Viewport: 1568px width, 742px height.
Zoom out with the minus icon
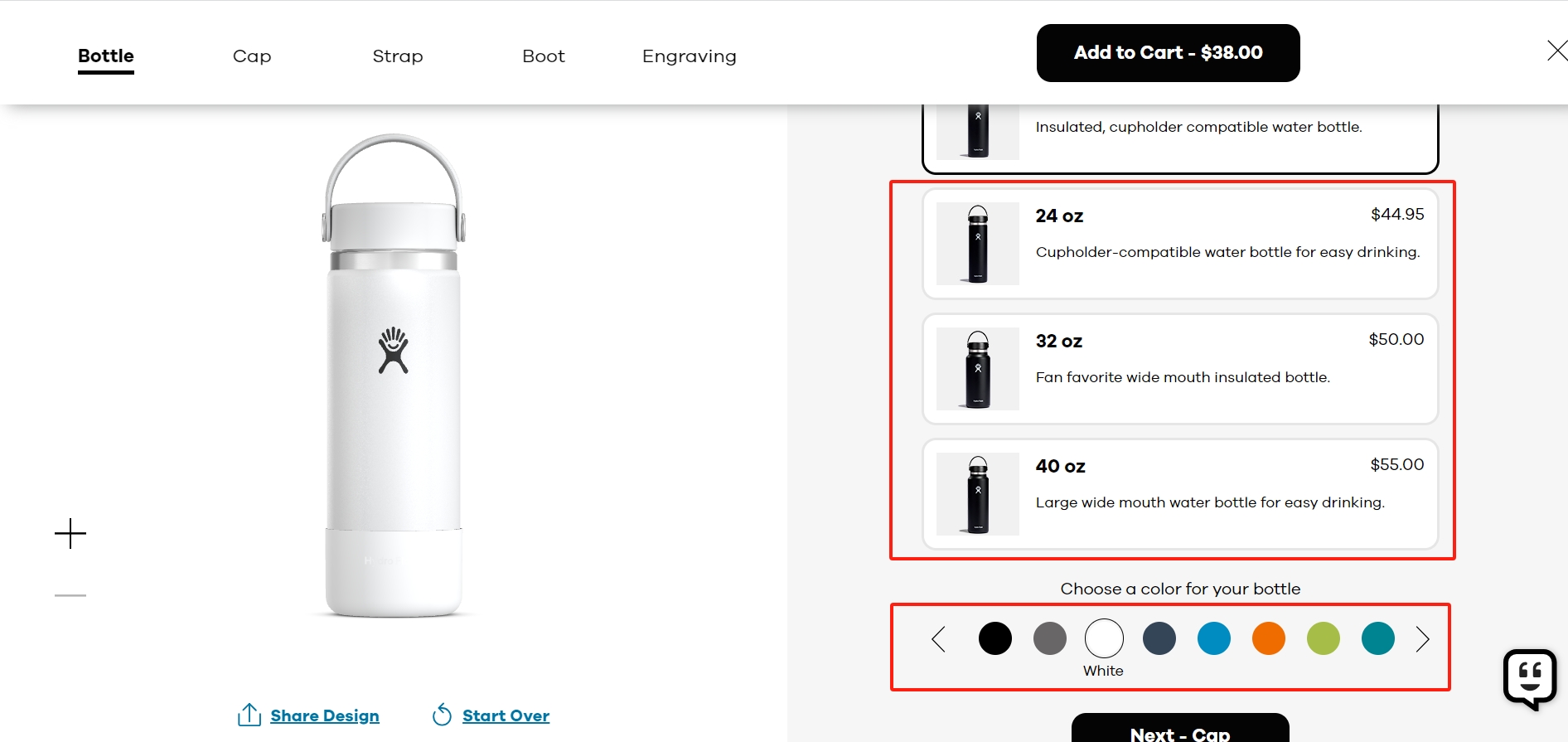tap(70, 595)
